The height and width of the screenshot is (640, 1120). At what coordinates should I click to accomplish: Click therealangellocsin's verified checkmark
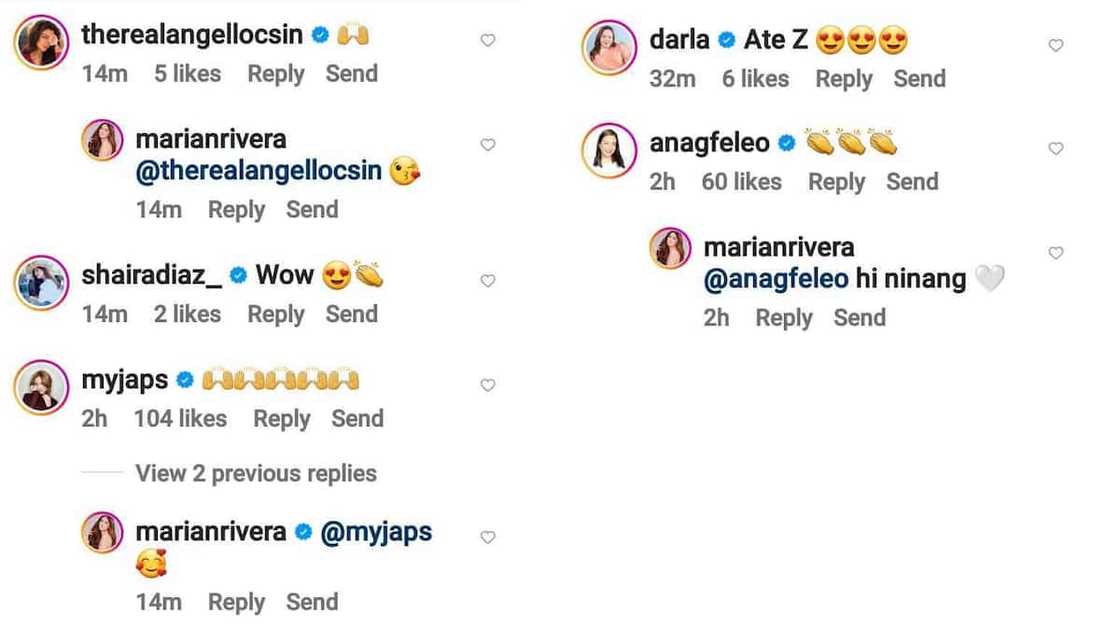click(x=319, y=33)
